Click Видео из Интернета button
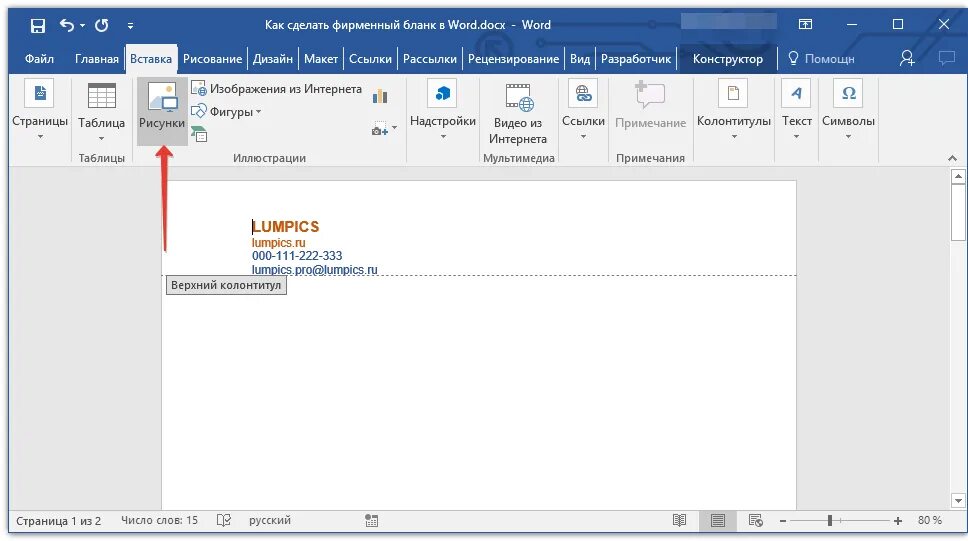This screenshot has width=968, height=541. (518, 112)
